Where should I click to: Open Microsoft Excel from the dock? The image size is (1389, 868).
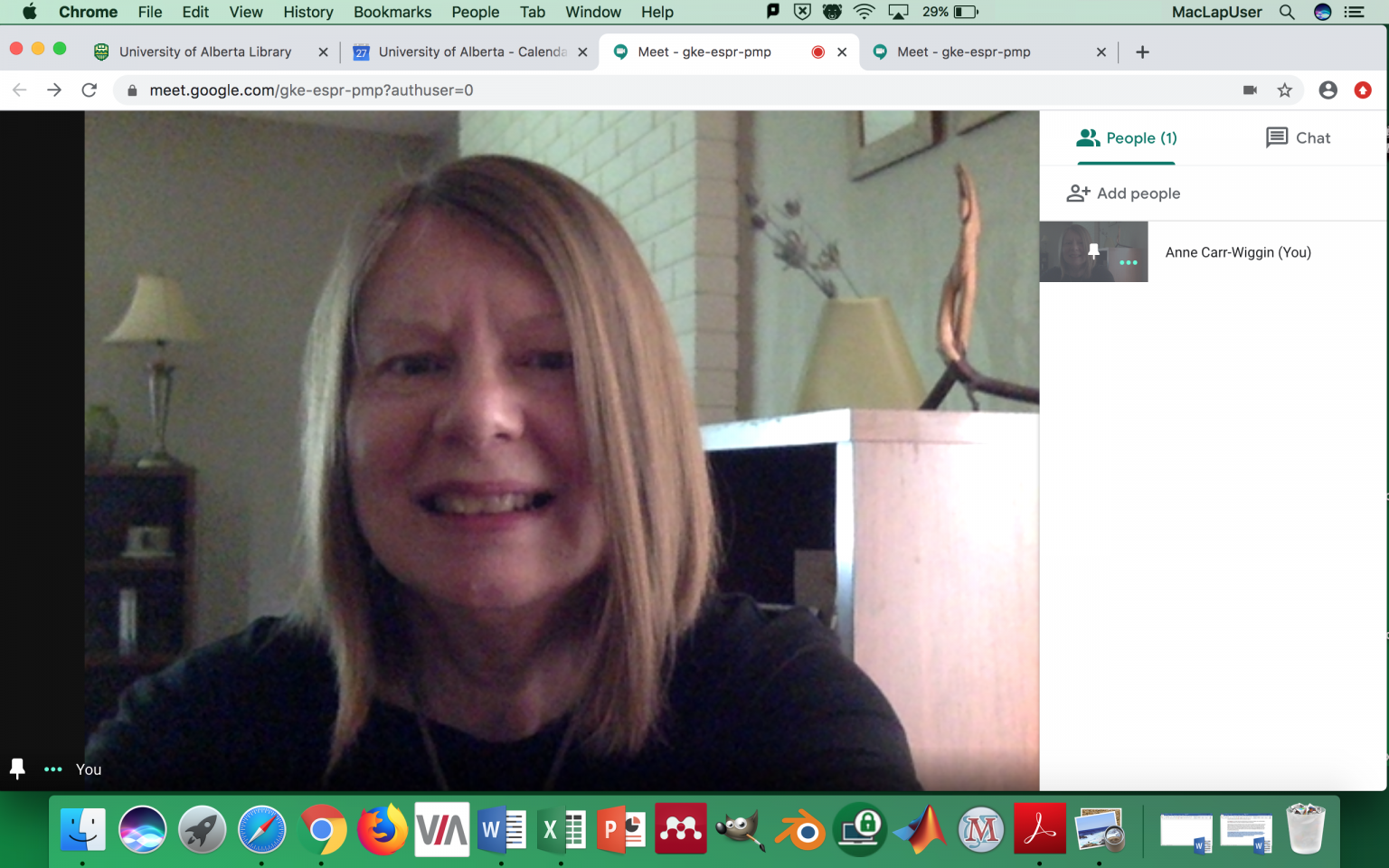pos(561,828)
